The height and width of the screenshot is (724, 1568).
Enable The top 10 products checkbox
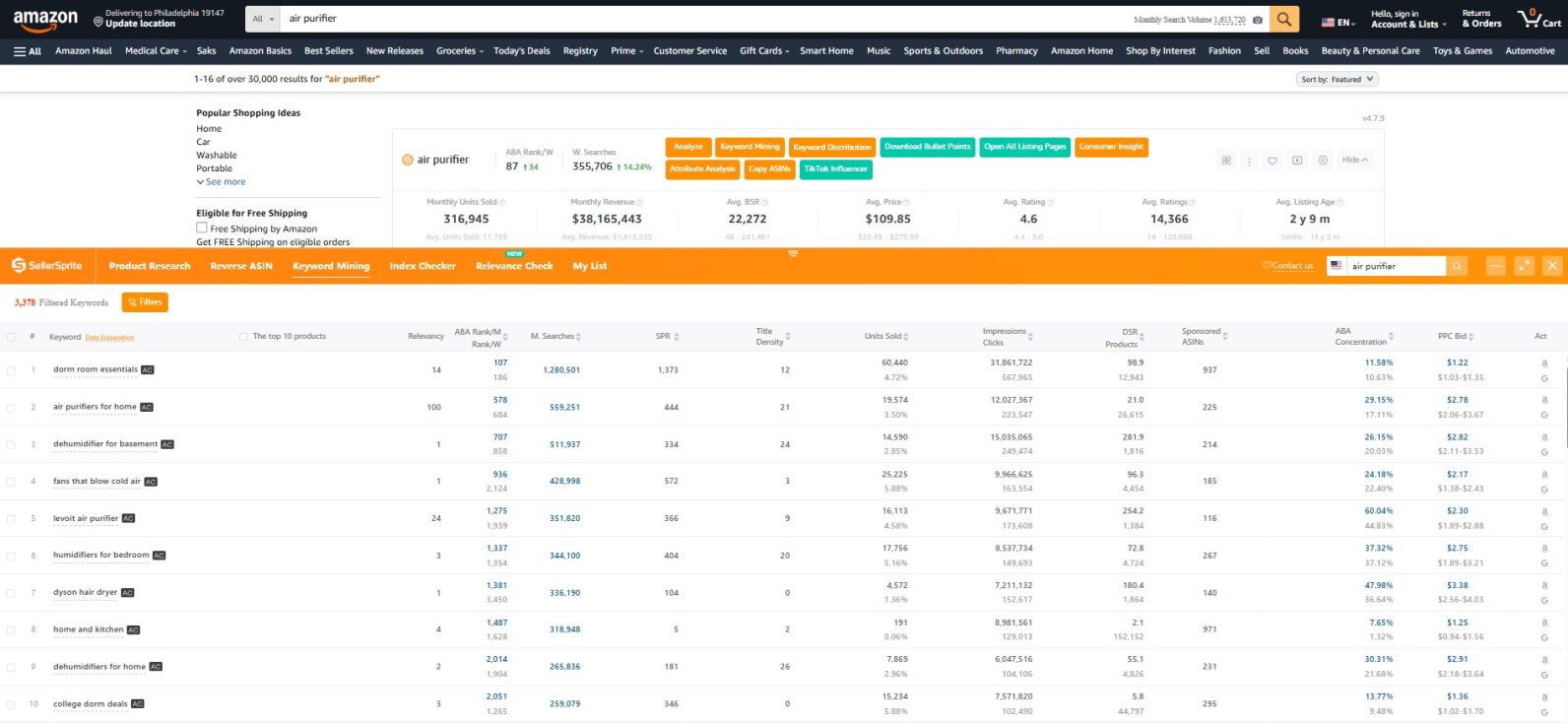(243, 337)
